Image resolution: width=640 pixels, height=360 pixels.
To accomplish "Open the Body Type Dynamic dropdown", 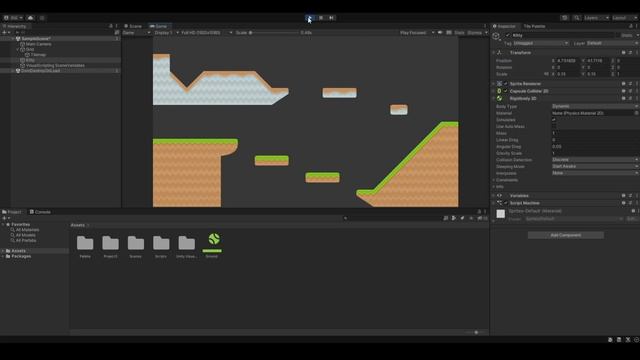I will pyautogui.click(x=595, y=106).
